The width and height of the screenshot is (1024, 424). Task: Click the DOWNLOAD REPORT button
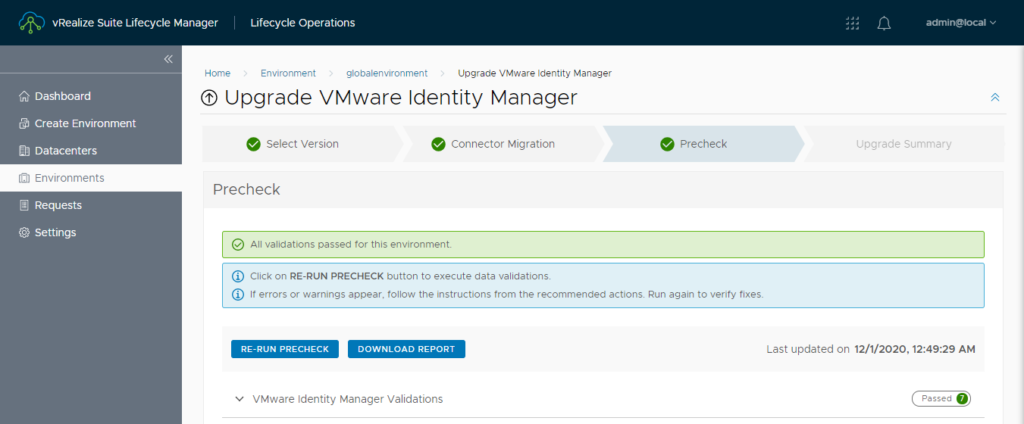(406, 349)
